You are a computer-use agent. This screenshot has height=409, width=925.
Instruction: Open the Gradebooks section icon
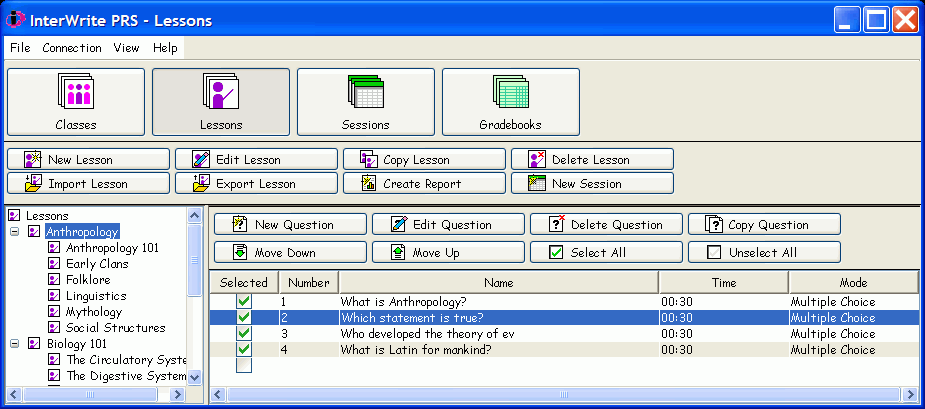(510, 91)
